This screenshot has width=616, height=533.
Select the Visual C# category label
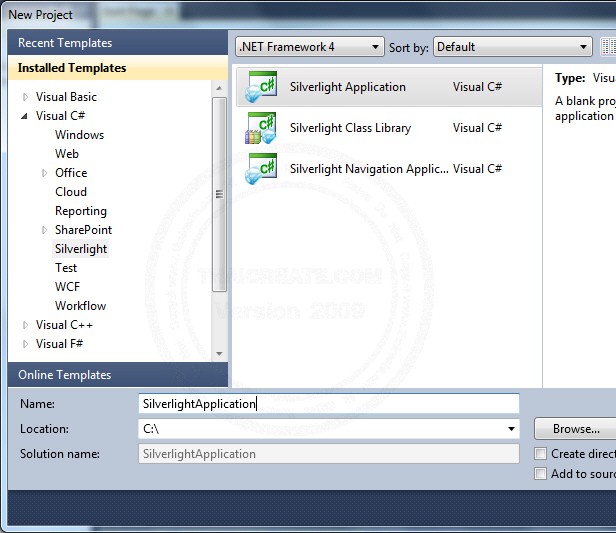60,116
